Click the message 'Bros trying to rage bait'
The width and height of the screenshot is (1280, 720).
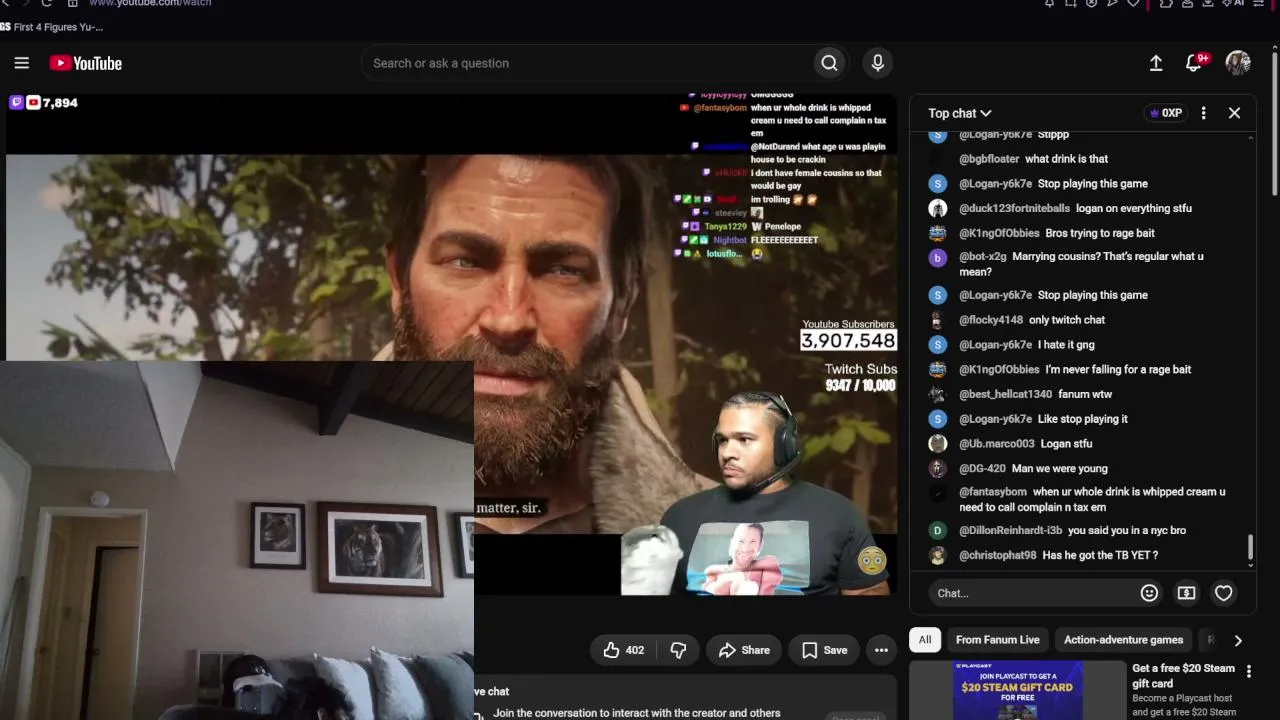(1100, 233)
